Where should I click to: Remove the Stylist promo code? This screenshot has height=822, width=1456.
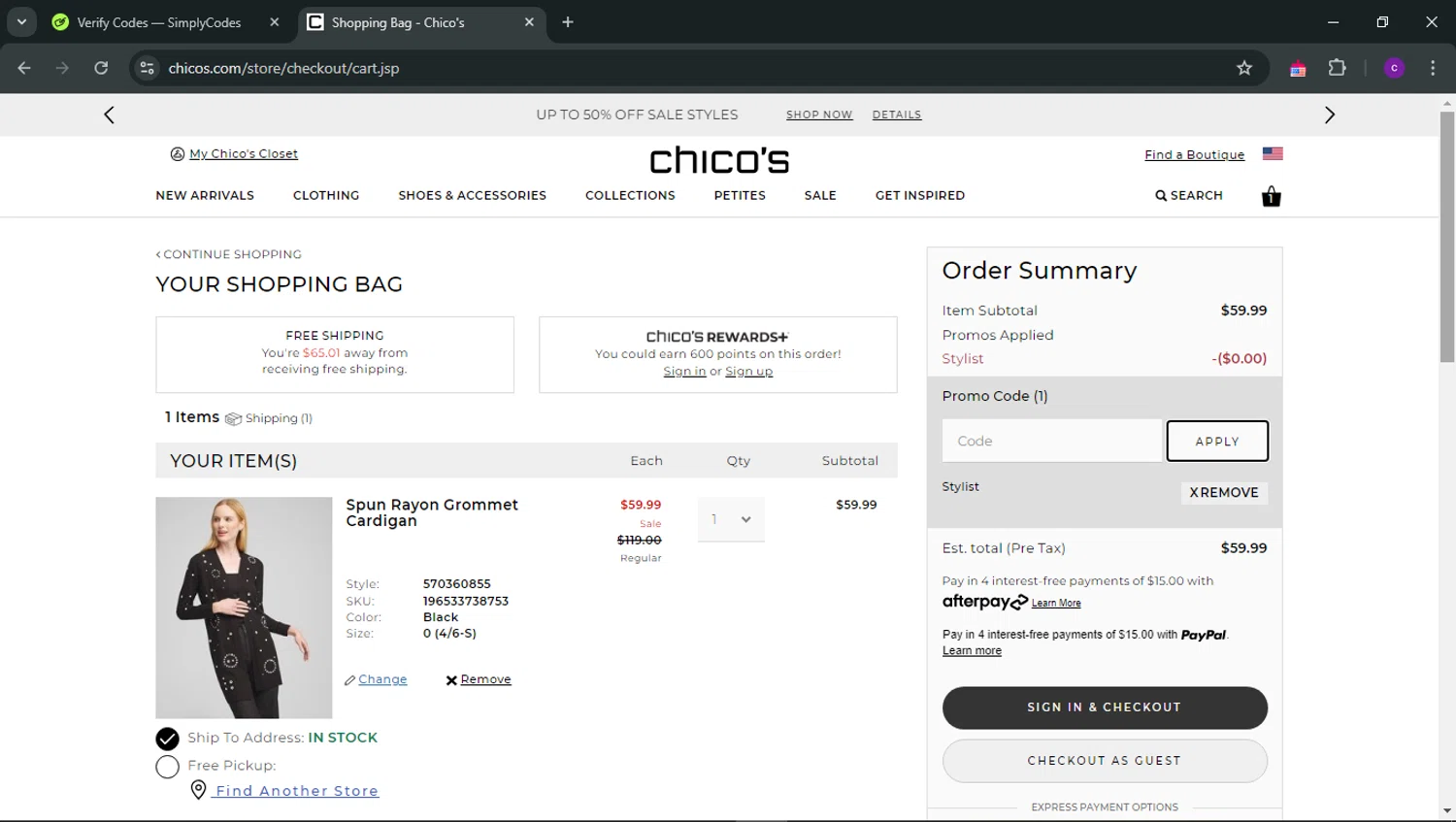click(x=1224, y=492)
